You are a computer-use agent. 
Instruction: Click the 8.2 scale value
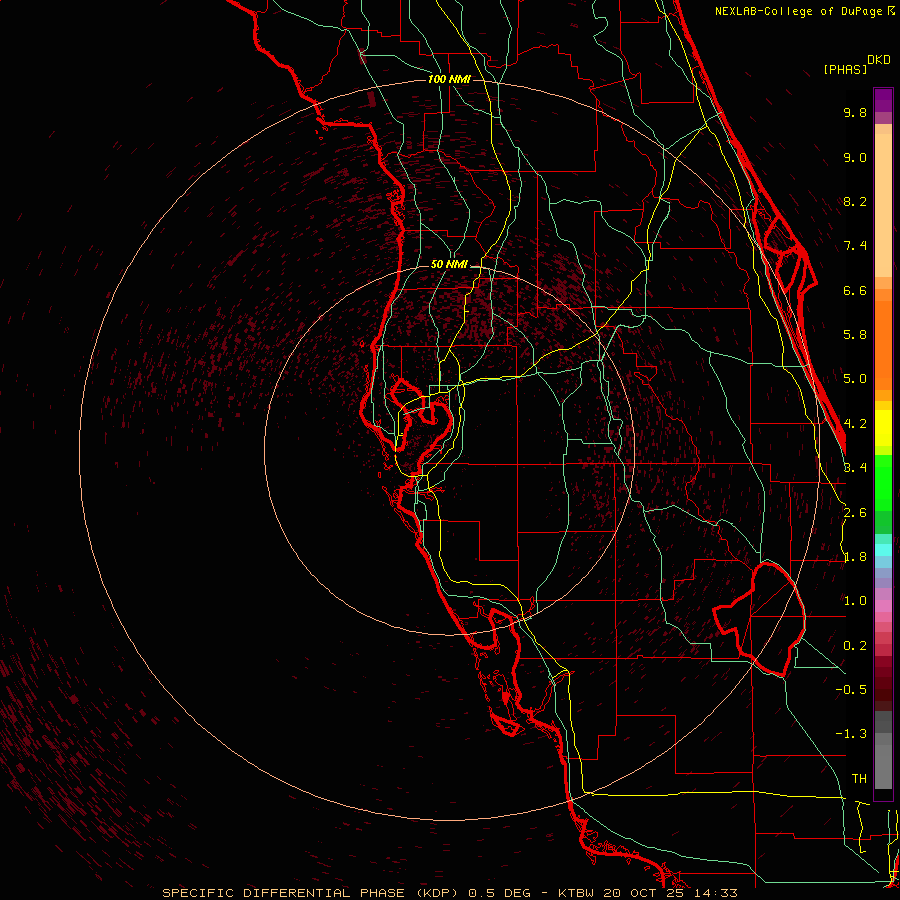[855, 201]
